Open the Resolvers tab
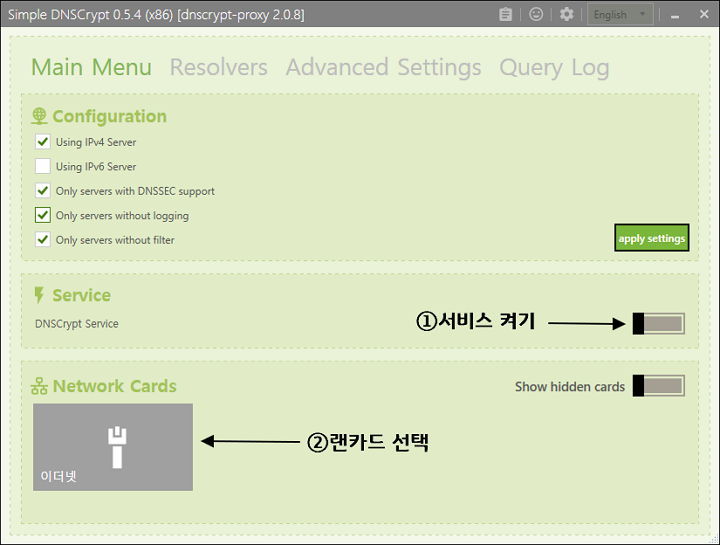Image resolution: width=720 pixels, height=545 pixels. tap(219, 67)
